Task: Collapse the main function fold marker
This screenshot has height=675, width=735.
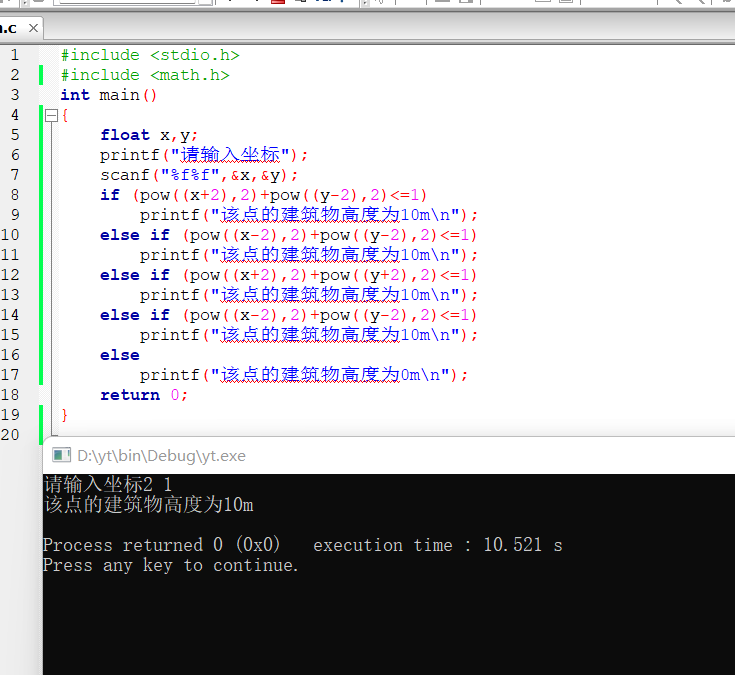Action: click(51, 115)
